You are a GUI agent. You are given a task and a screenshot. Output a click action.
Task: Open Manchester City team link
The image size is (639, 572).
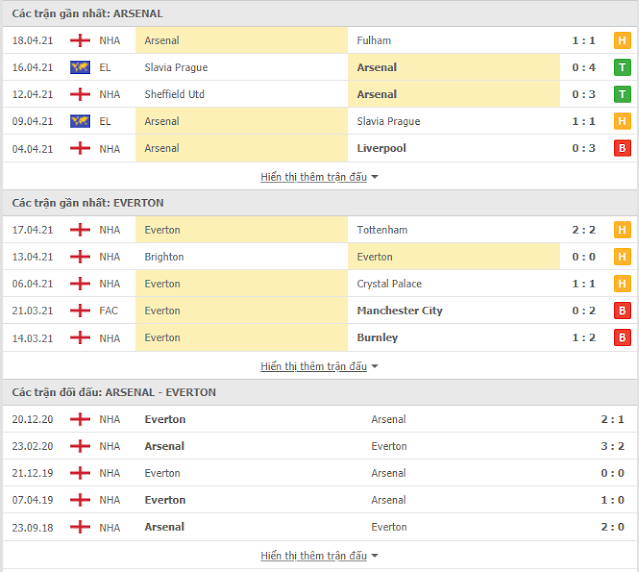399,310
